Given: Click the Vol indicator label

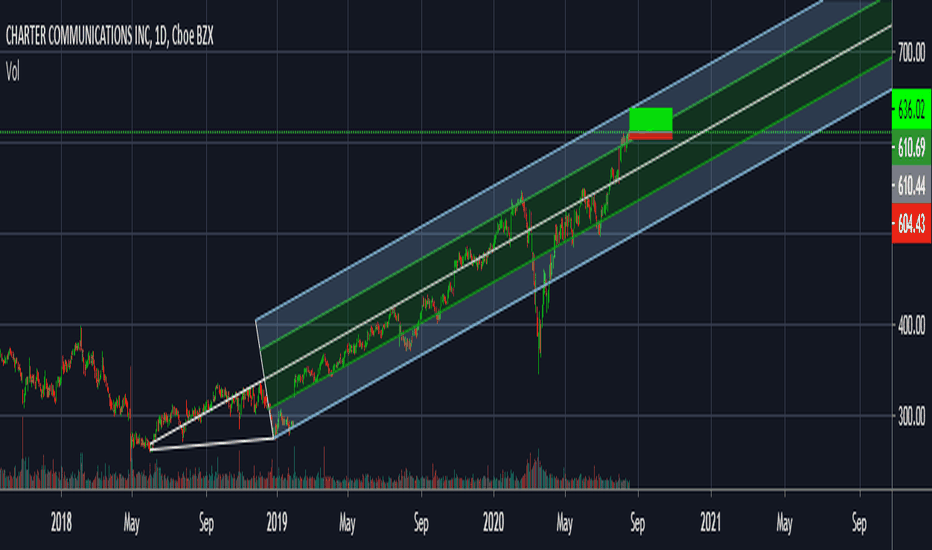Looking at the screenshot, I should coord(12,72).
